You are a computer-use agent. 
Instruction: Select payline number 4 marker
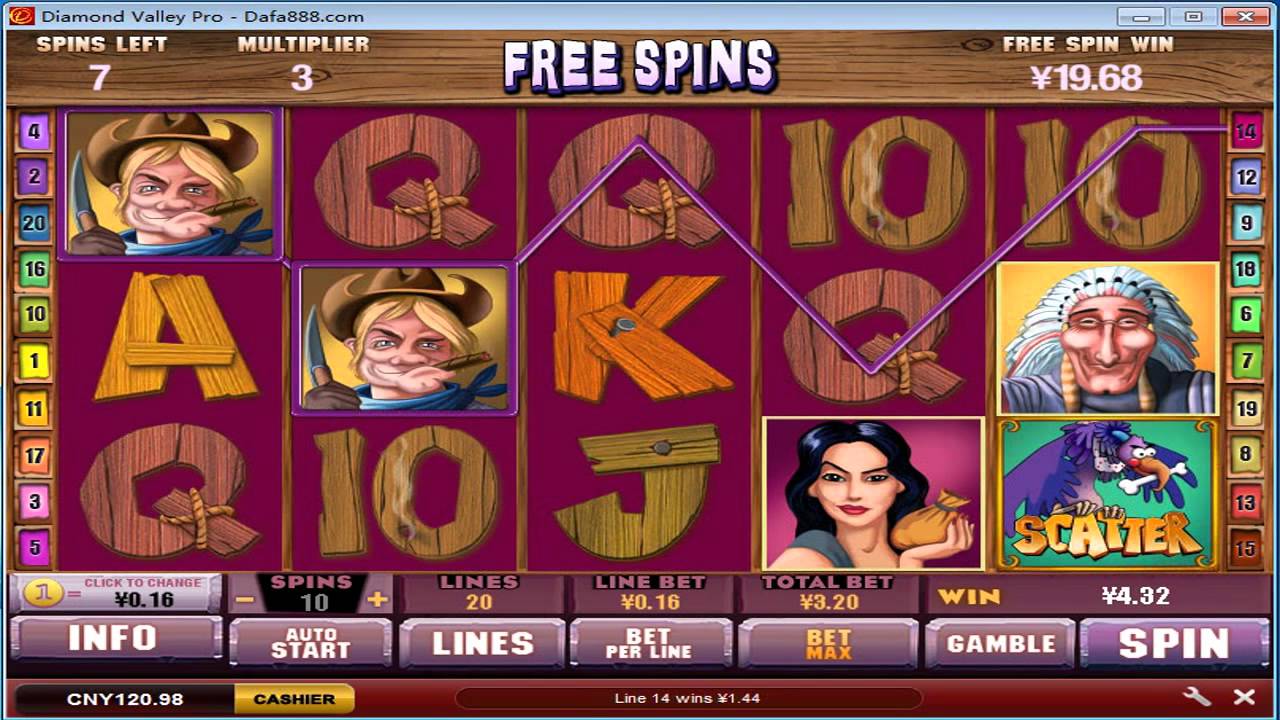pyautogui.click(x=34, y=131)
